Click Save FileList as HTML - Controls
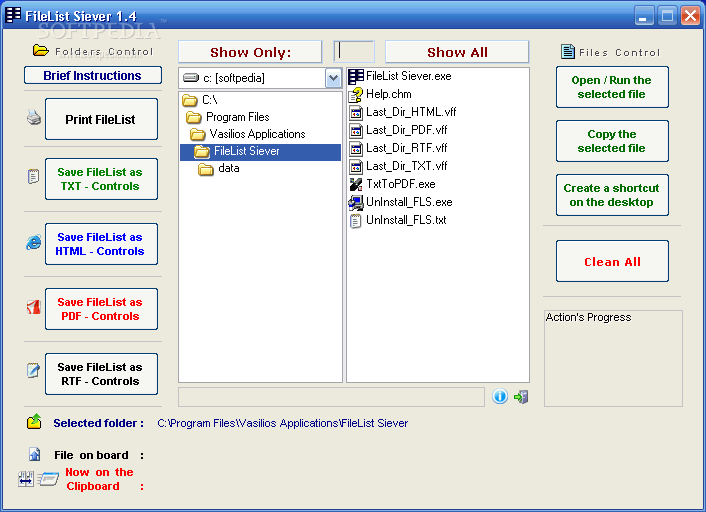Image resolution: width=706 pixels, height=512 pixels. (x=101, y=244)
